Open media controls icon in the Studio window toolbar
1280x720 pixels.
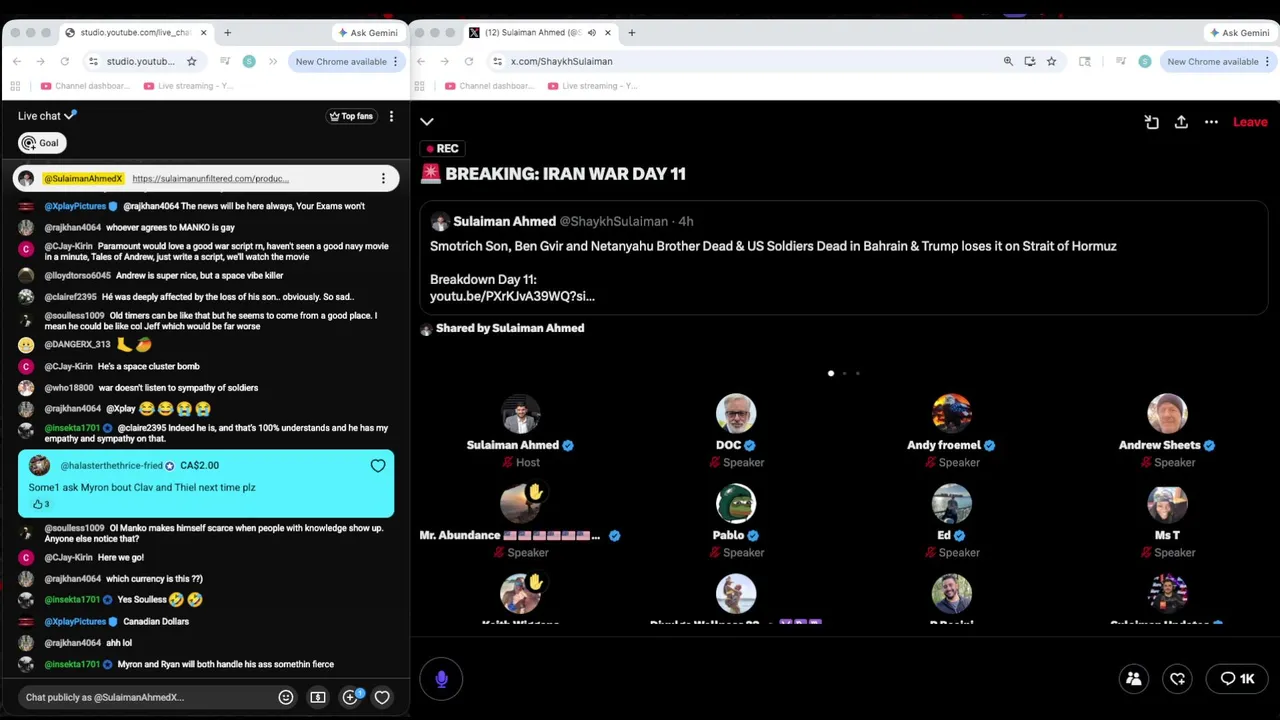[225, 61]
